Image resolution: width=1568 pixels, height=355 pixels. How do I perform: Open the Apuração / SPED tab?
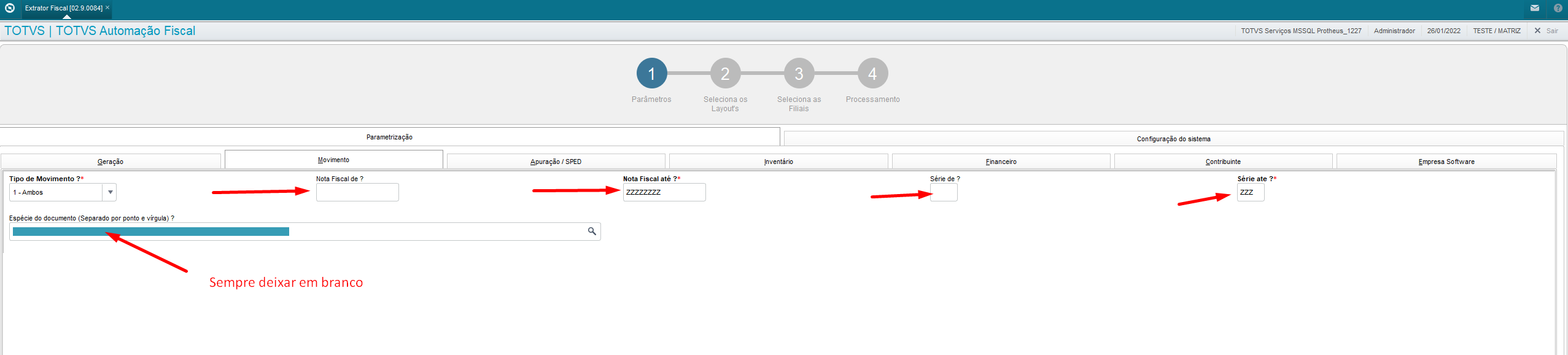556,162
